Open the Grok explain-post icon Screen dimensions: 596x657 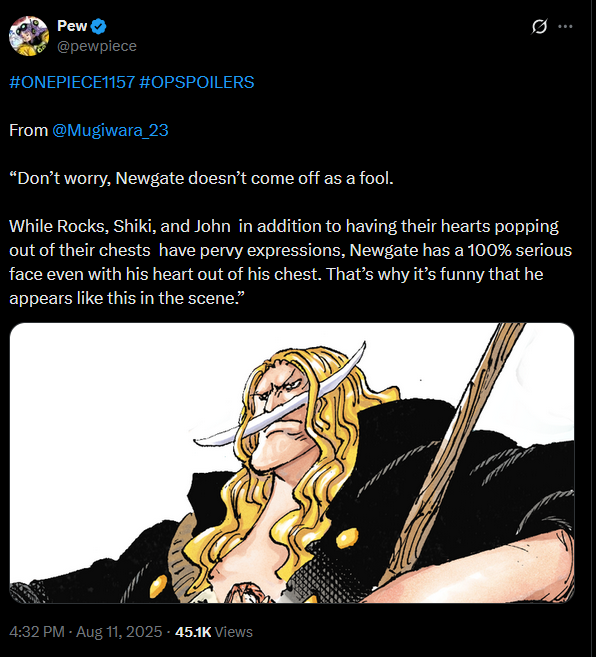tap(539, 26)
